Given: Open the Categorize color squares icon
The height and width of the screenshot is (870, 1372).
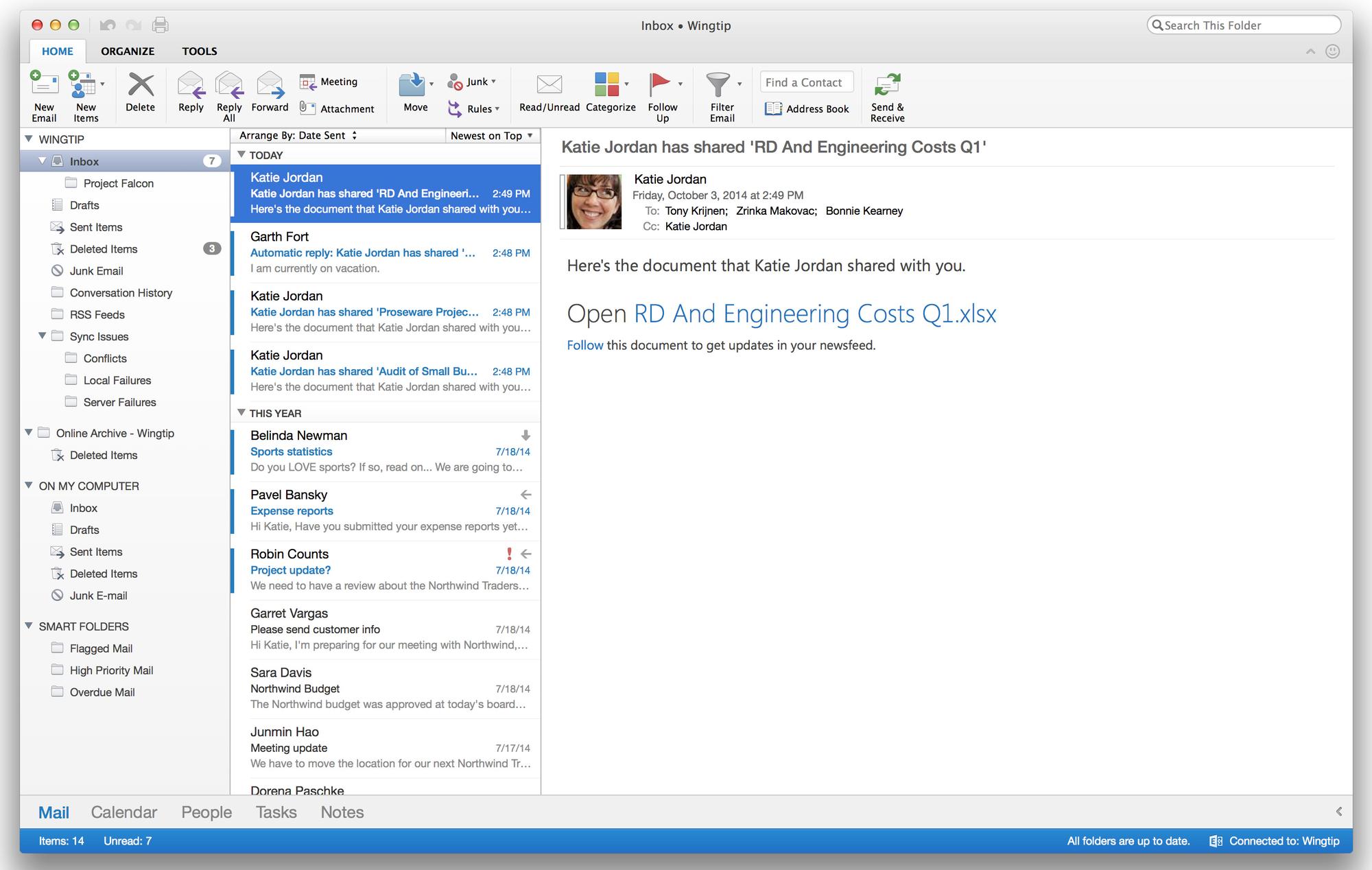Looking at the screenshot, I should pyautogui.click(x=606, y=84).
